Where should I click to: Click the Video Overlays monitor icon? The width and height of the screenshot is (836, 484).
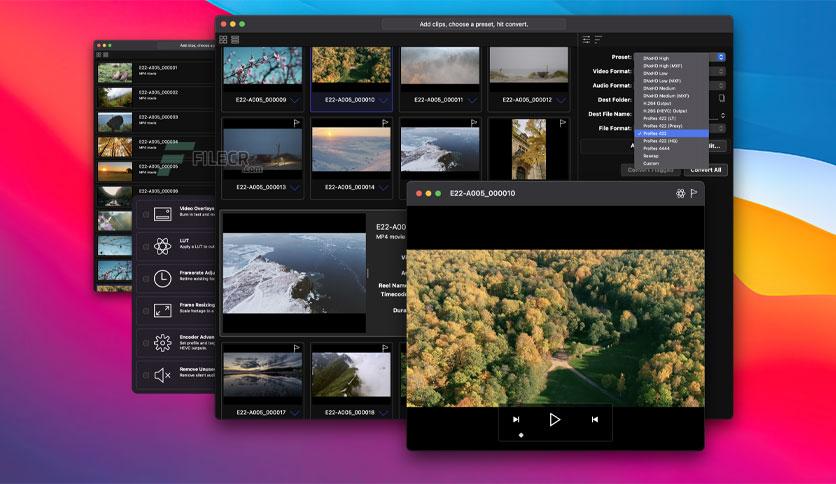click(x=163, y=214)
